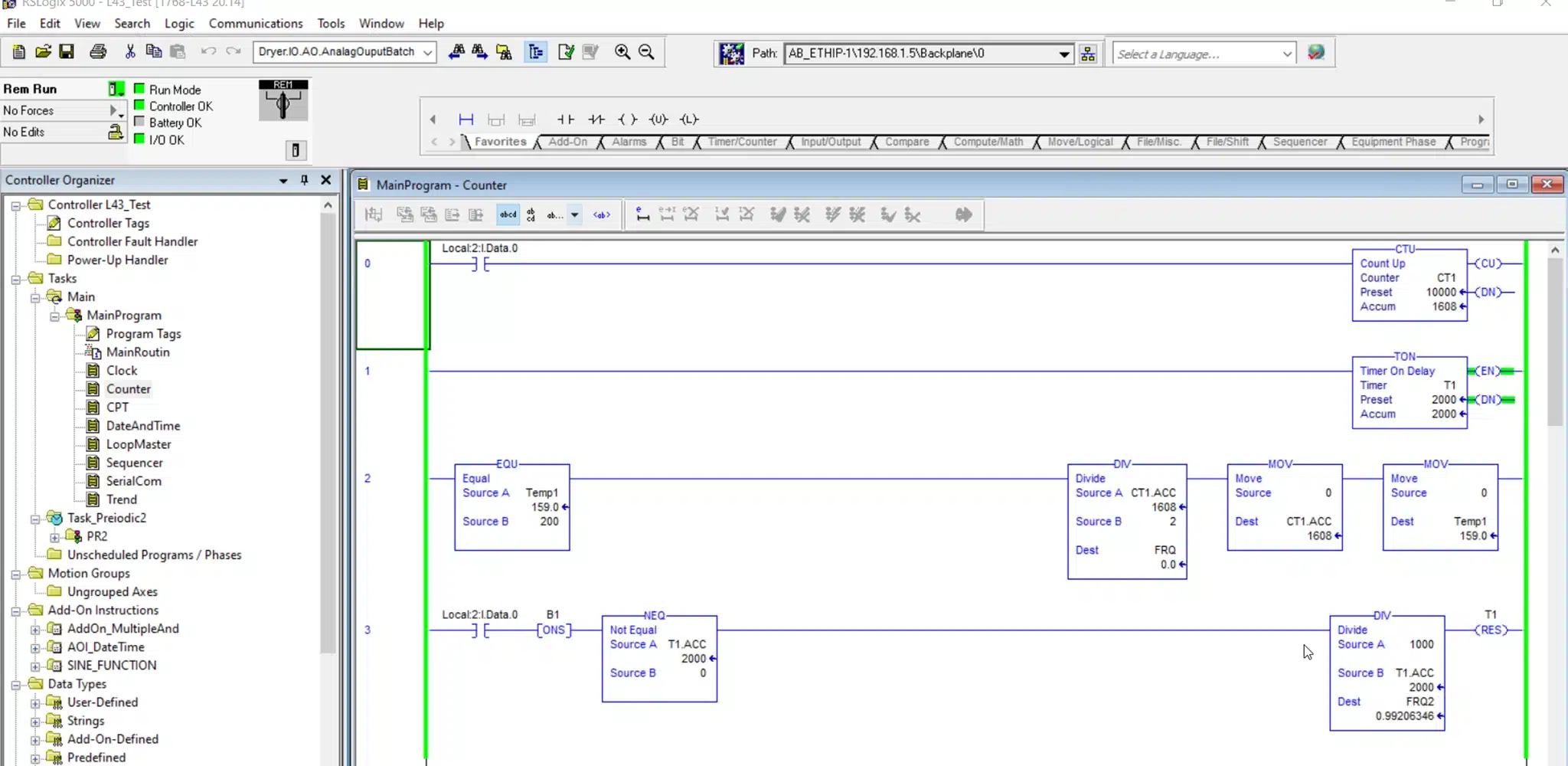The image size is (1568, 766).
Task: Insert Output Latch (L) instruction
Action: pyautogui.click(x=689, y=119)
